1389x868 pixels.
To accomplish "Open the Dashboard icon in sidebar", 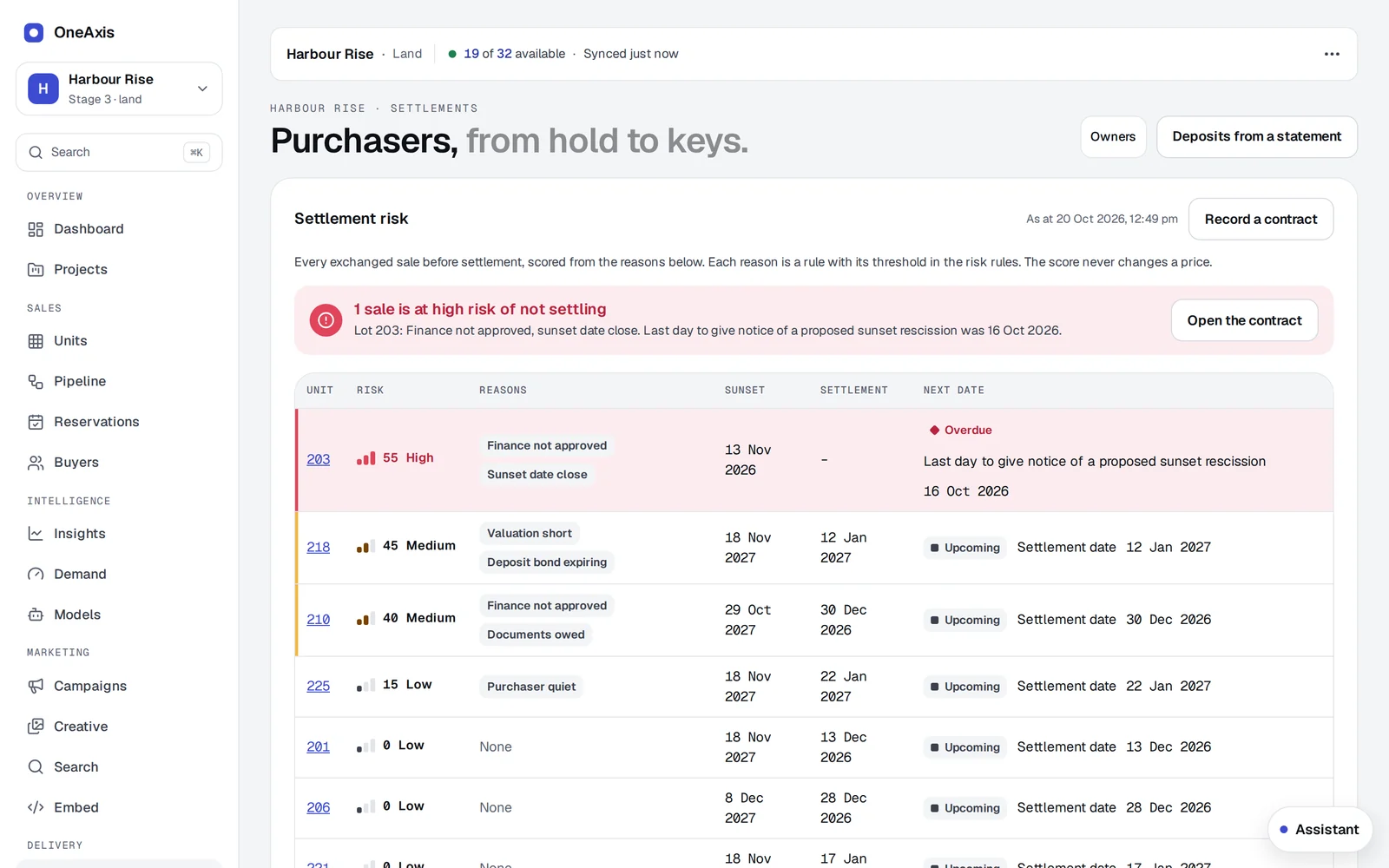I will pos(36,229).
